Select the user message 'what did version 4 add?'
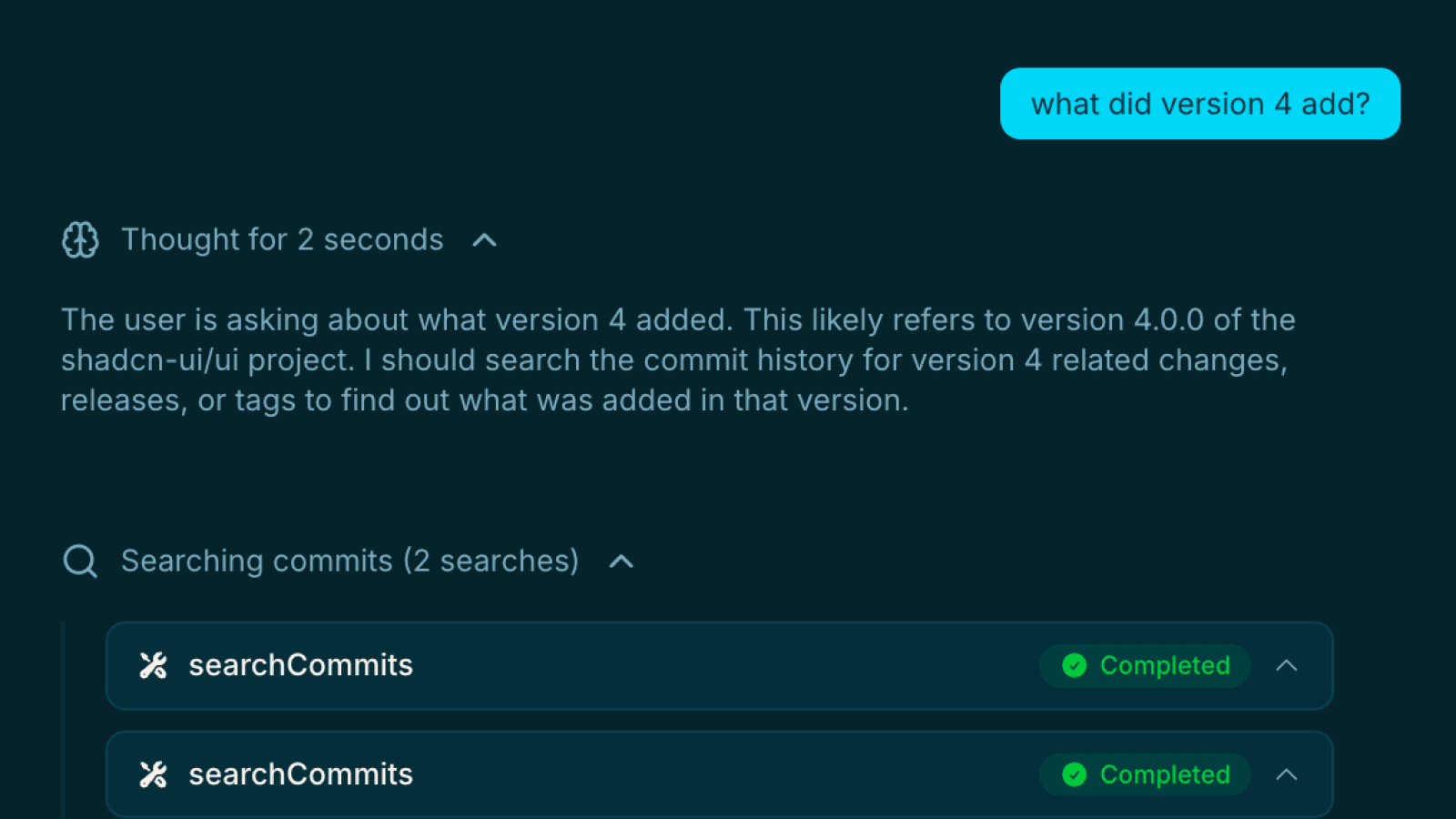The height and width of the screenshot is (819, 1456). pyautogui.click(x=1200, y=104)
